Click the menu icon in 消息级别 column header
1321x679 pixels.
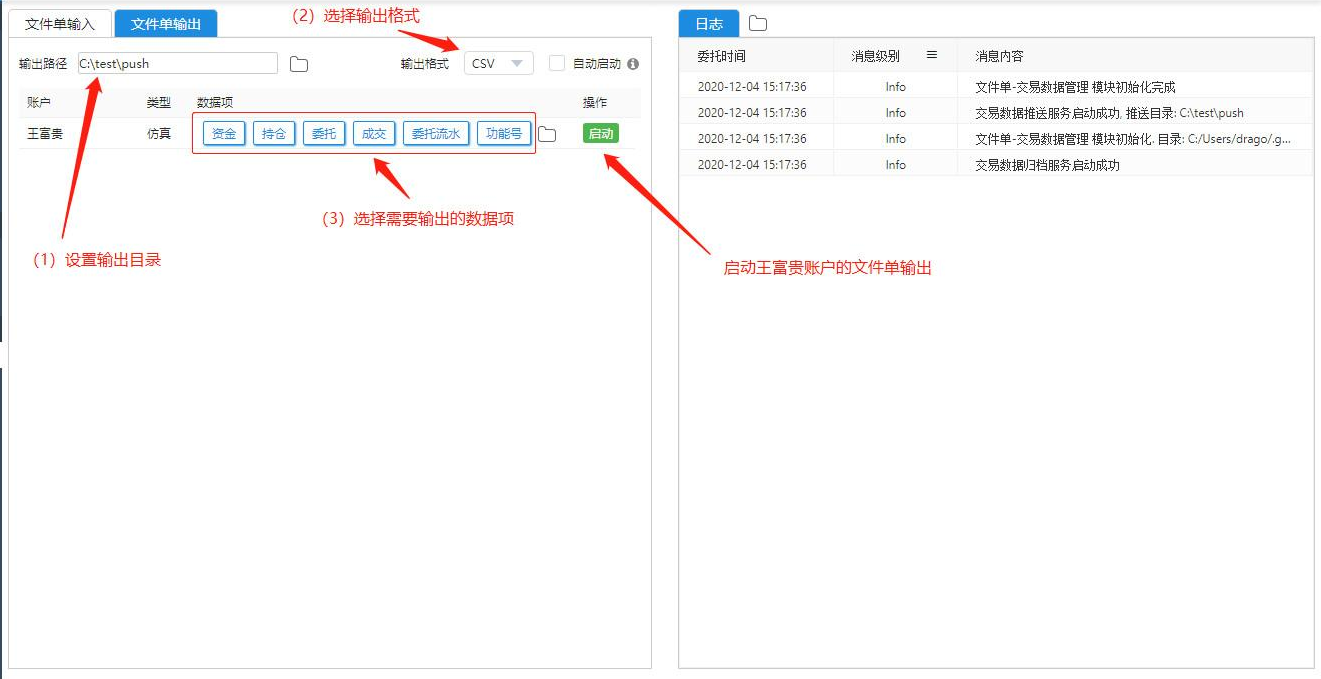tap(932, 56)
